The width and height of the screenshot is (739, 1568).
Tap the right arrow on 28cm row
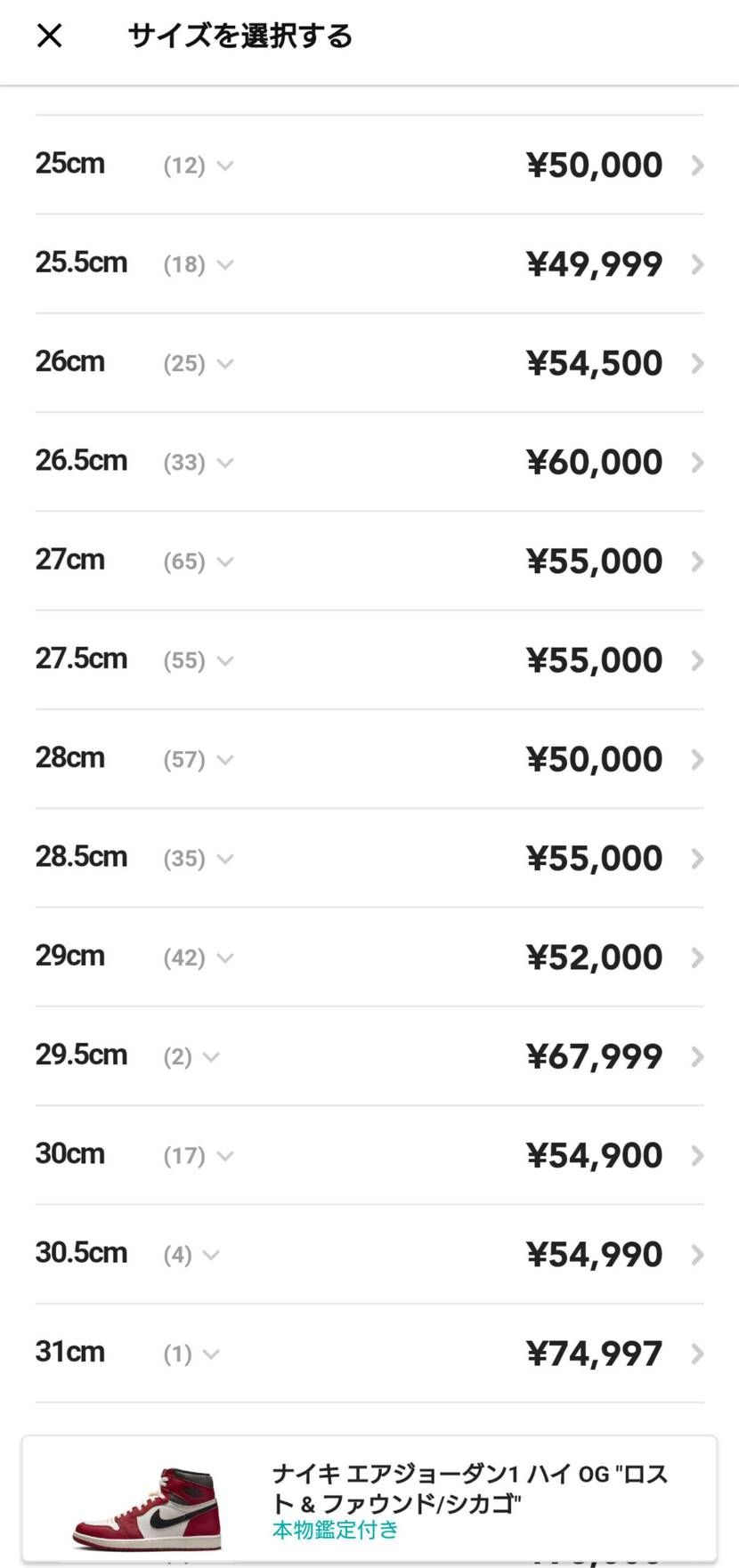pyautogui.click(x=698, y=760)
